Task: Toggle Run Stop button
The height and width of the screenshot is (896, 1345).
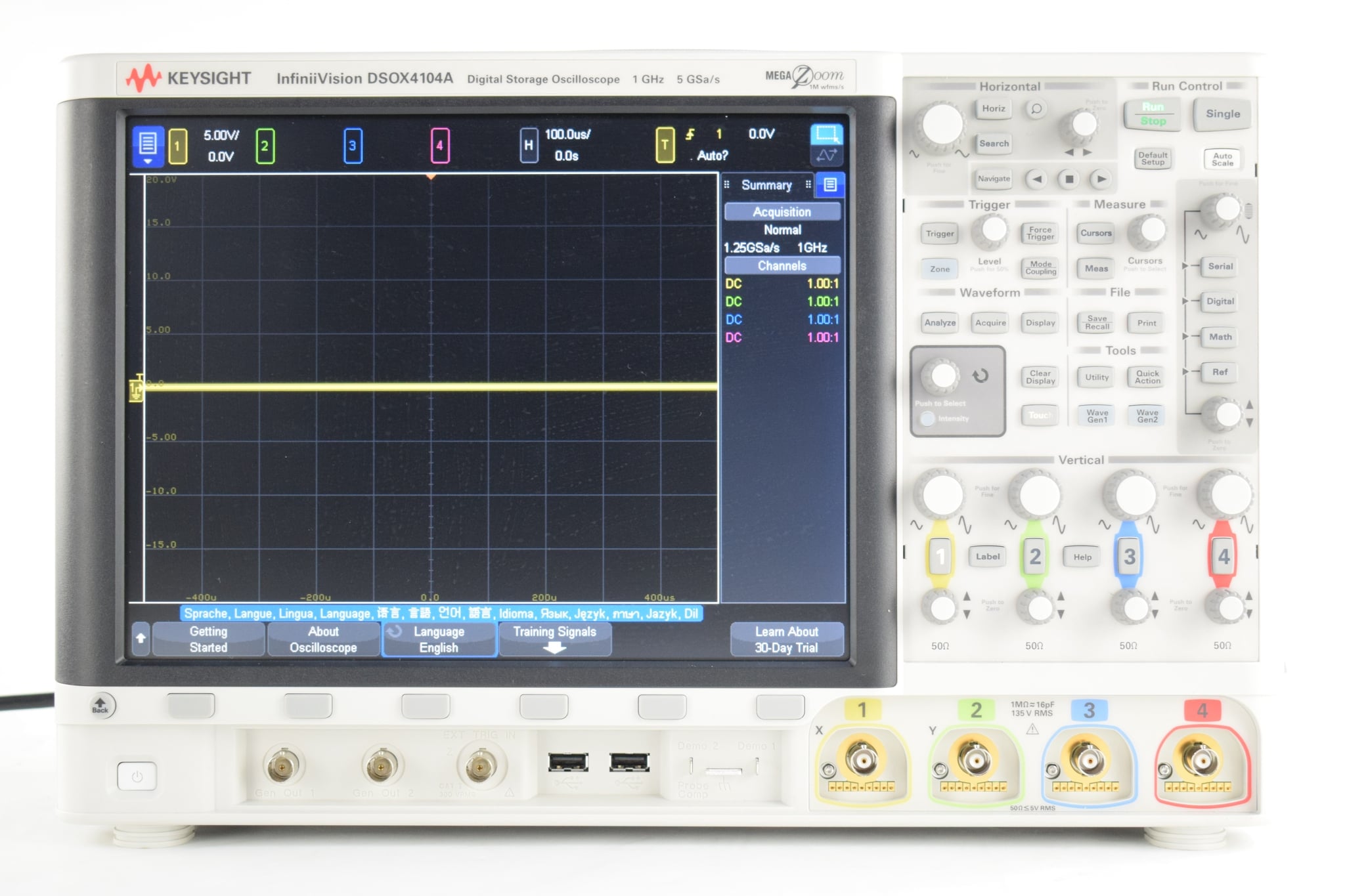Action: 1153,114
